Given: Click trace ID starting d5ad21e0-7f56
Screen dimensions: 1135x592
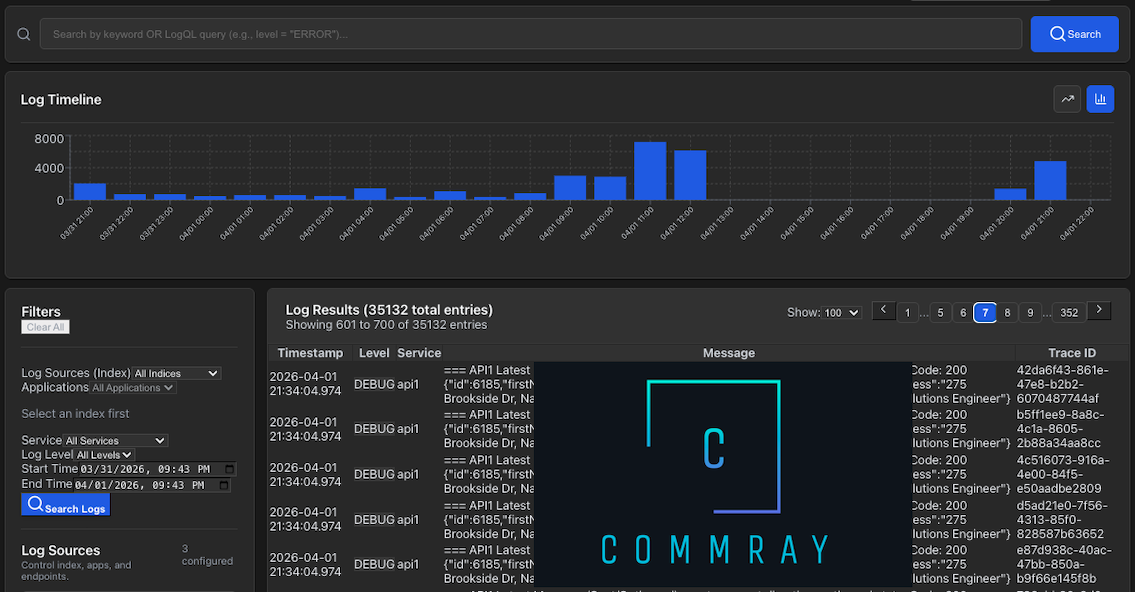Looking at the screenshot, I should (x=1062, y=520).
